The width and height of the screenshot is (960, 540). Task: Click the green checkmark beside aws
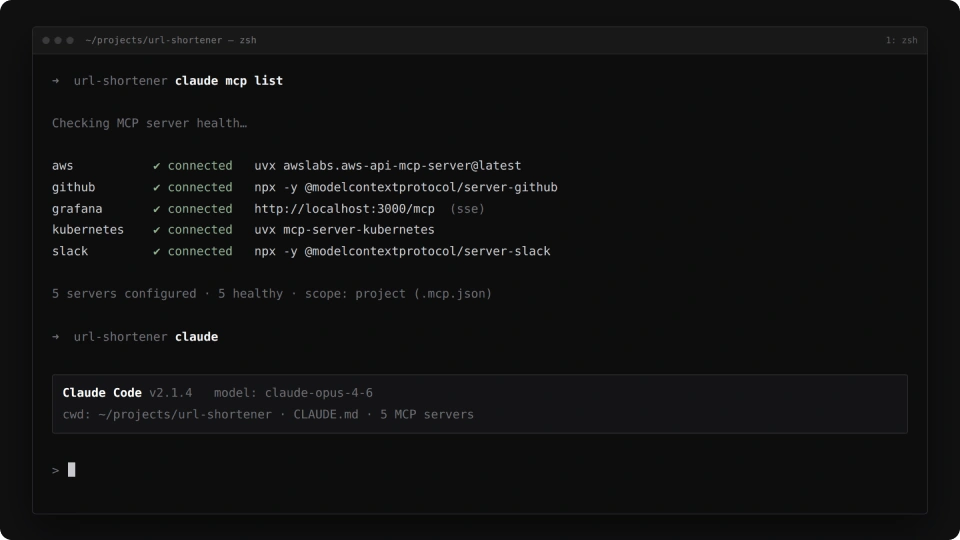tap(157, 166)
